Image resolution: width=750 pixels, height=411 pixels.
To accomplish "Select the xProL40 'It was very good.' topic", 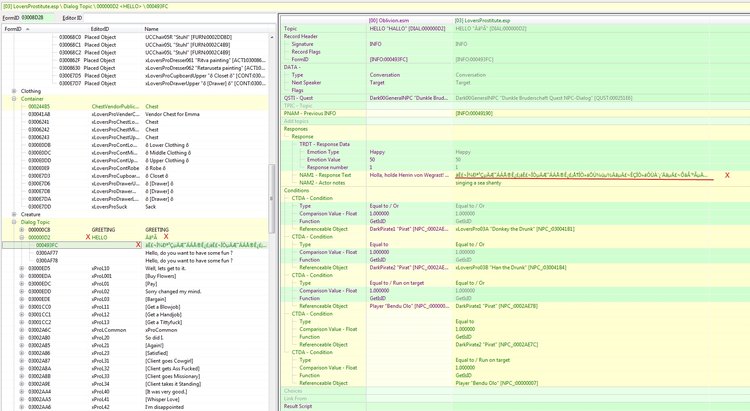I will point(135,392).
